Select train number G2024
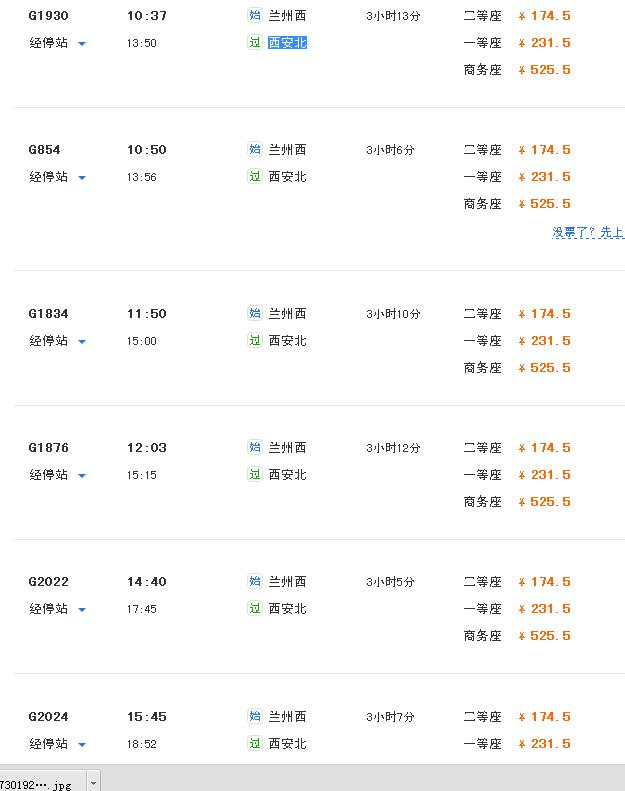The height and width of the screenshot is (791, 625). (48, 717)
